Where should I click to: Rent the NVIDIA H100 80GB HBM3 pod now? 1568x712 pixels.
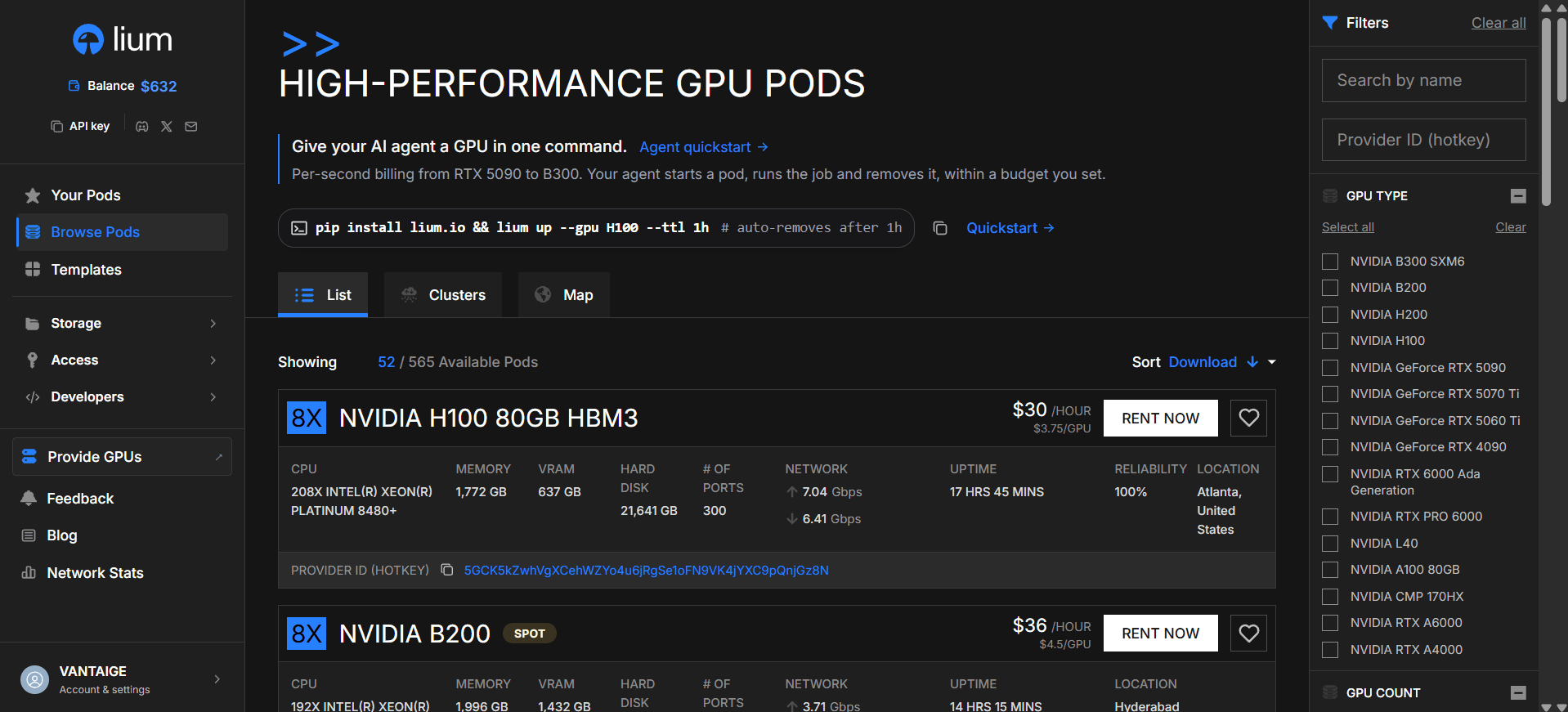tap(1161, 418)
